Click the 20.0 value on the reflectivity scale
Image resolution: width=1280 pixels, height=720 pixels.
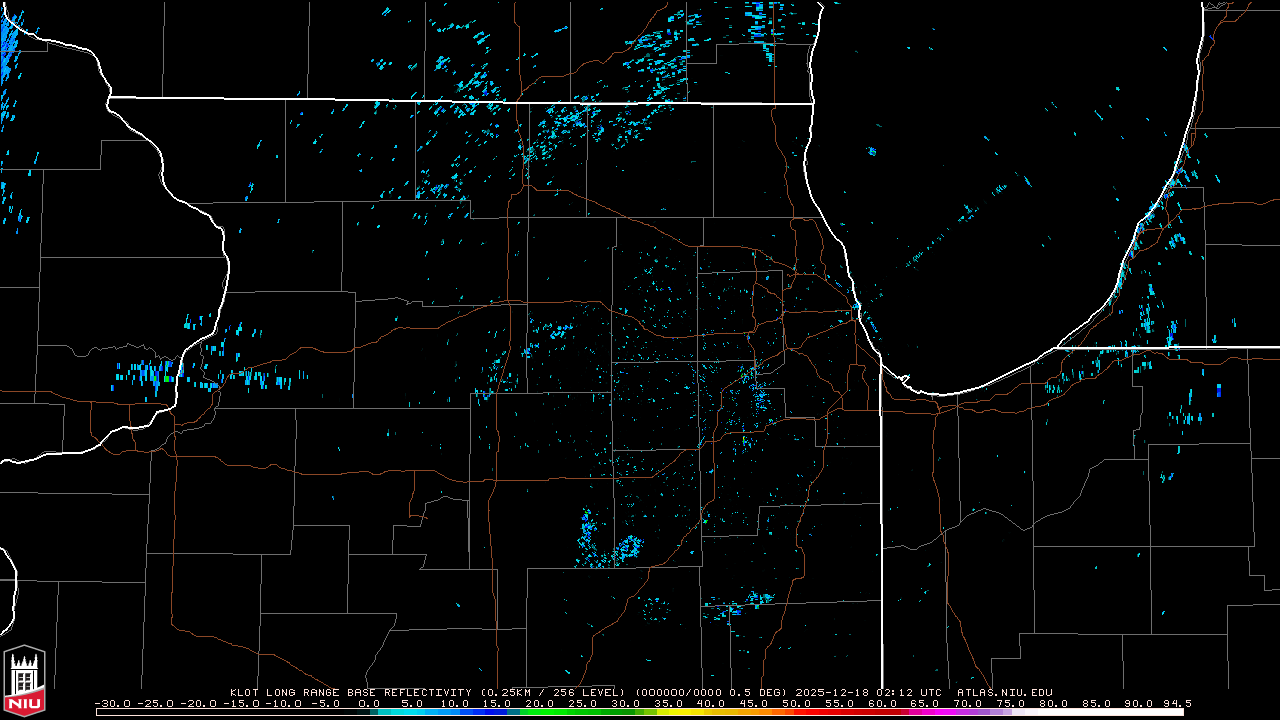click(x=541, y=703)
